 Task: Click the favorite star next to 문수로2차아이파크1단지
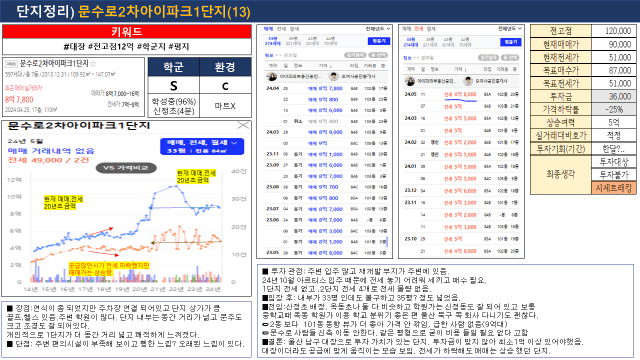(x=93, y=64)
